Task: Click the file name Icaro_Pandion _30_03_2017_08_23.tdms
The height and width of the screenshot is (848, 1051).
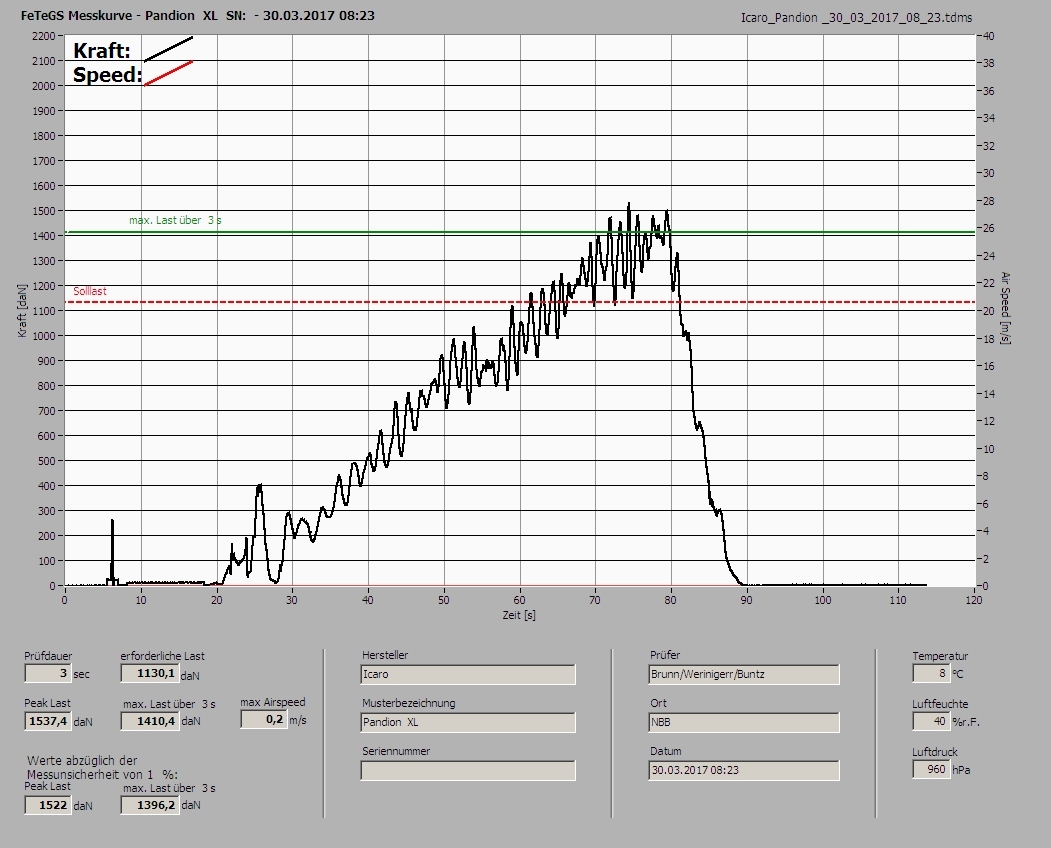Action: point(856,18)
